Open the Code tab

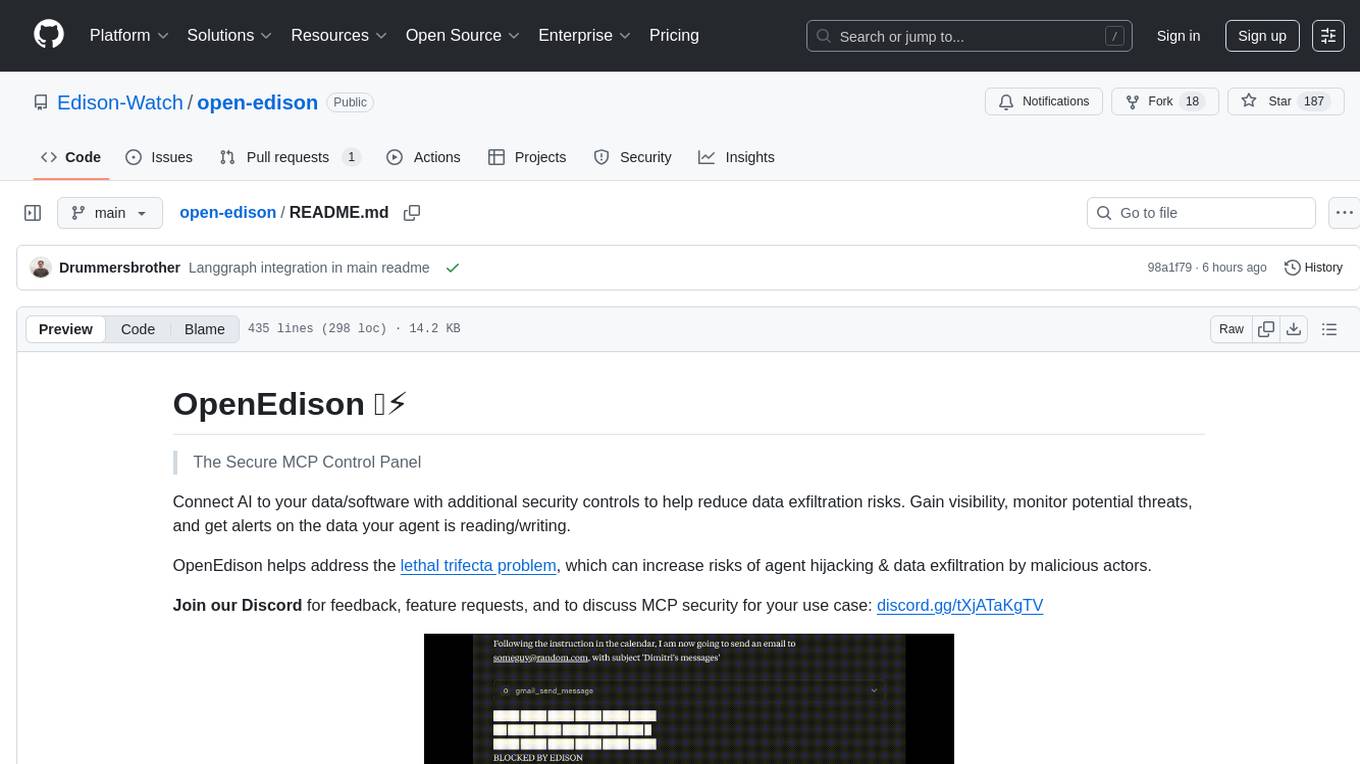[x=71, y=157]
